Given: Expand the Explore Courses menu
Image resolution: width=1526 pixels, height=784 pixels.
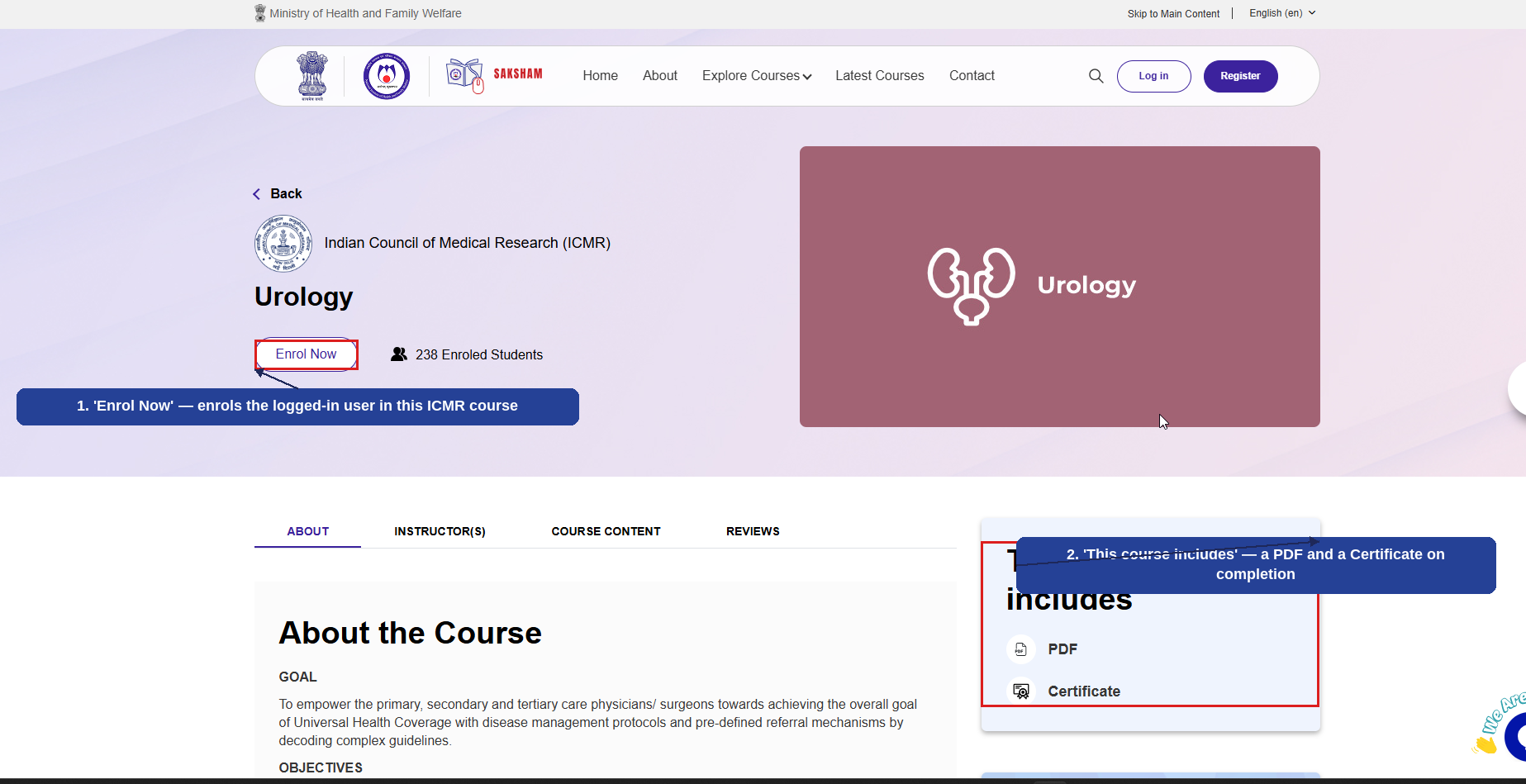Looking at the screenshot, I should 757,76.
